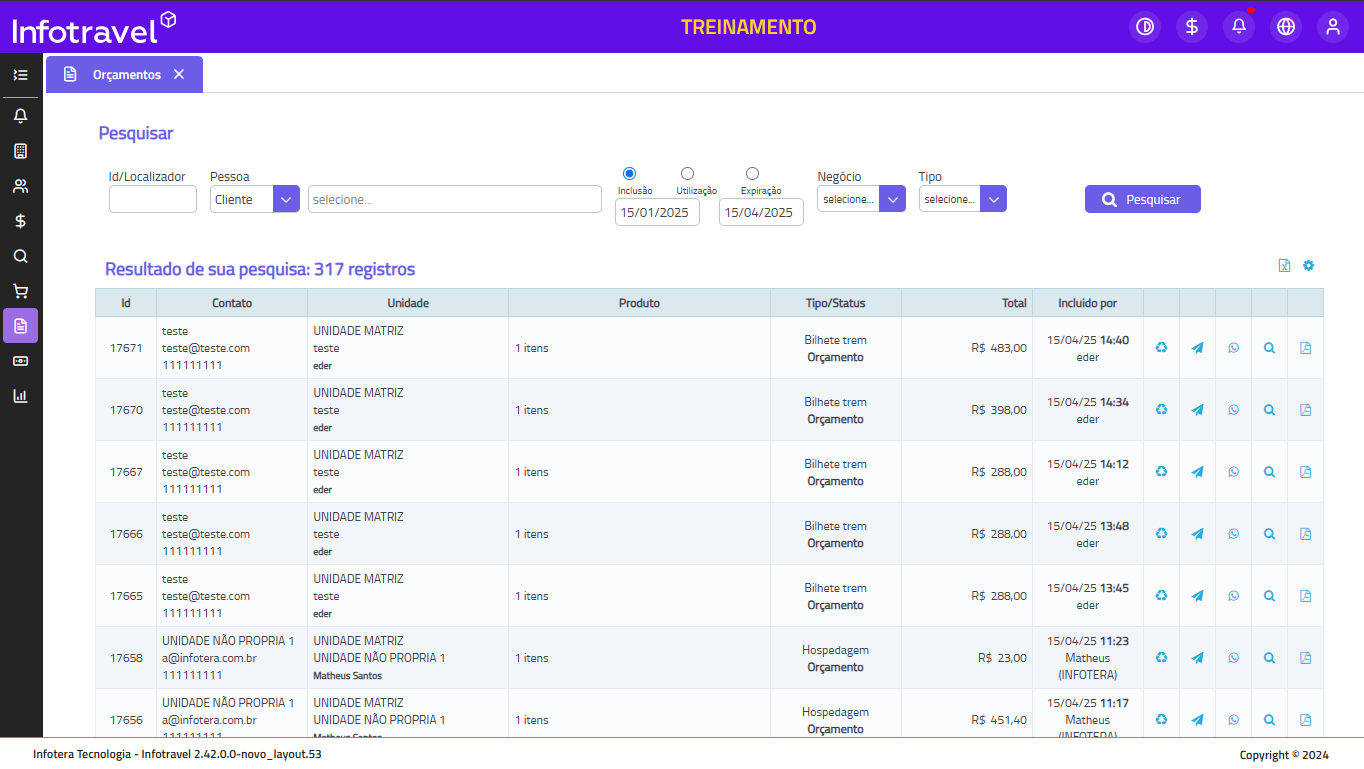
Task: Select the Expiração radio button
Action: tap(752, 174)
